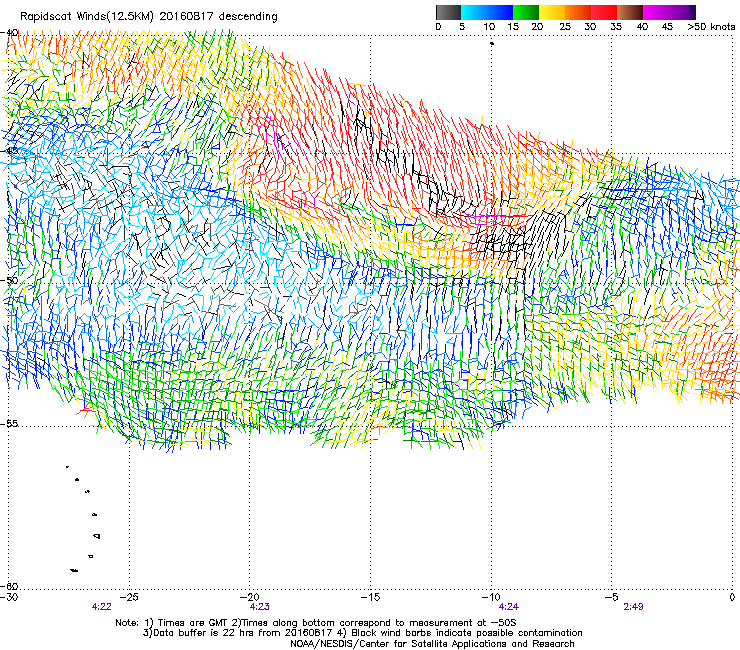Click the 'NOAA/NESDIS/Center for Satellite Applications and Research' credit

[x=432, y=644]
